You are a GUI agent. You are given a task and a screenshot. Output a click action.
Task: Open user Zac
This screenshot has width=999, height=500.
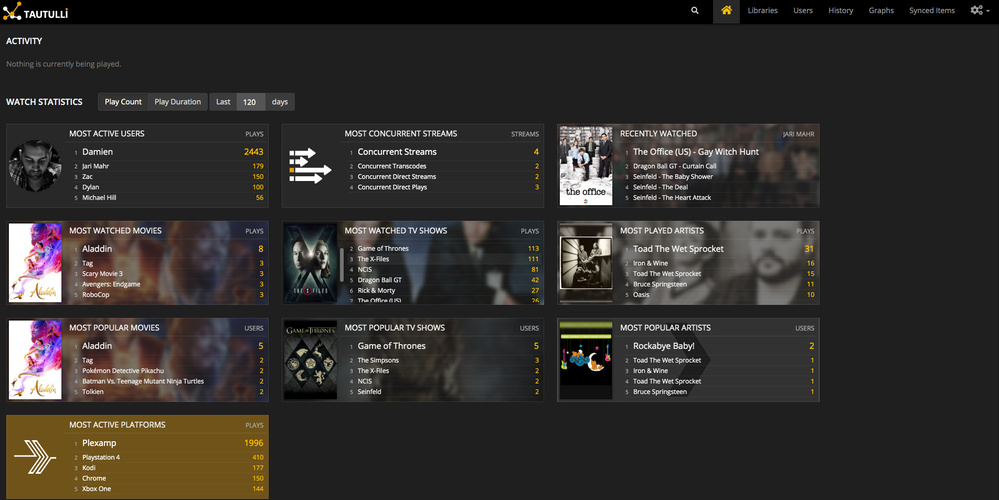pyautogui.click(x=87, y=176)
